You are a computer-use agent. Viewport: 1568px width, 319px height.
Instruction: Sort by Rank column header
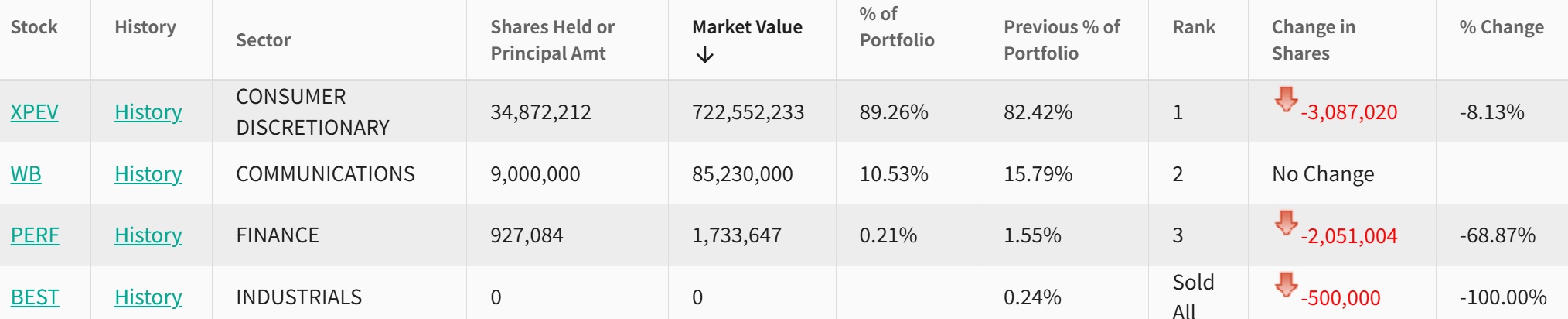(x=1194, y=27)
